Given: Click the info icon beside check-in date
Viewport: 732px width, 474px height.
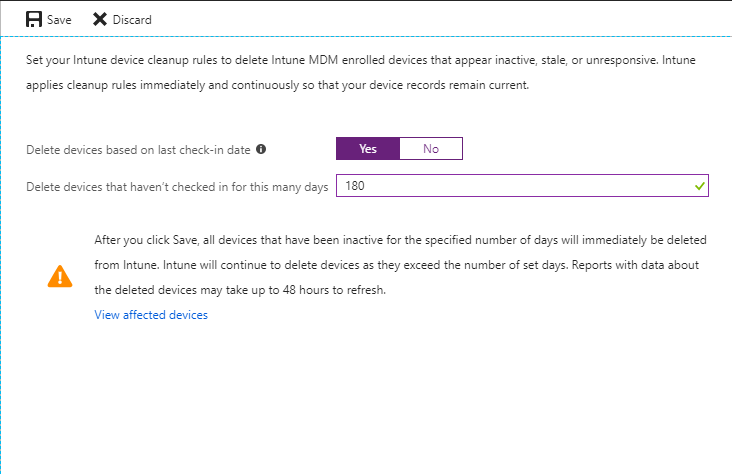Looking at the screenshot, I should (261, 149).
